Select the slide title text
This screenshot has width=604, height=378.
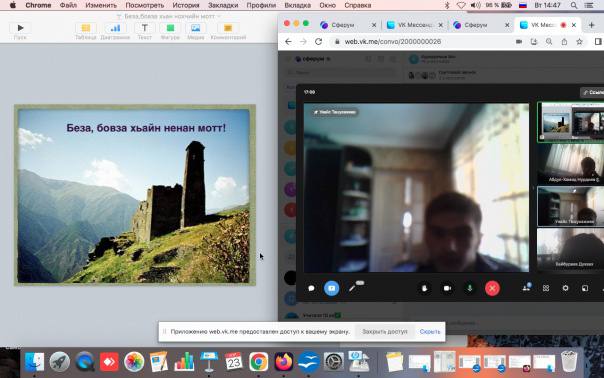pyautogui.click(x=146, y=128)
